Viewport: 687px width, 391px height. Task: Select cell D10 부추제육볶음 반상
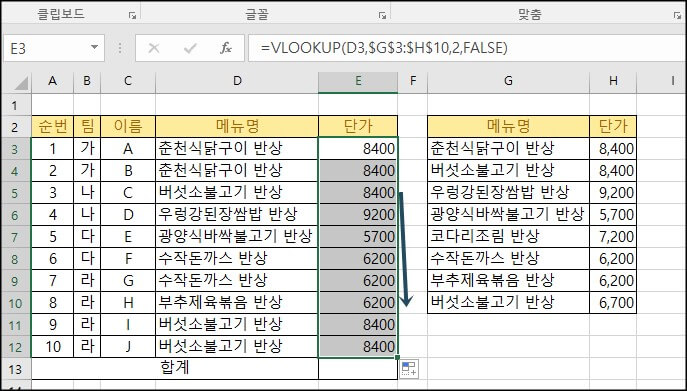coord(237,302)
